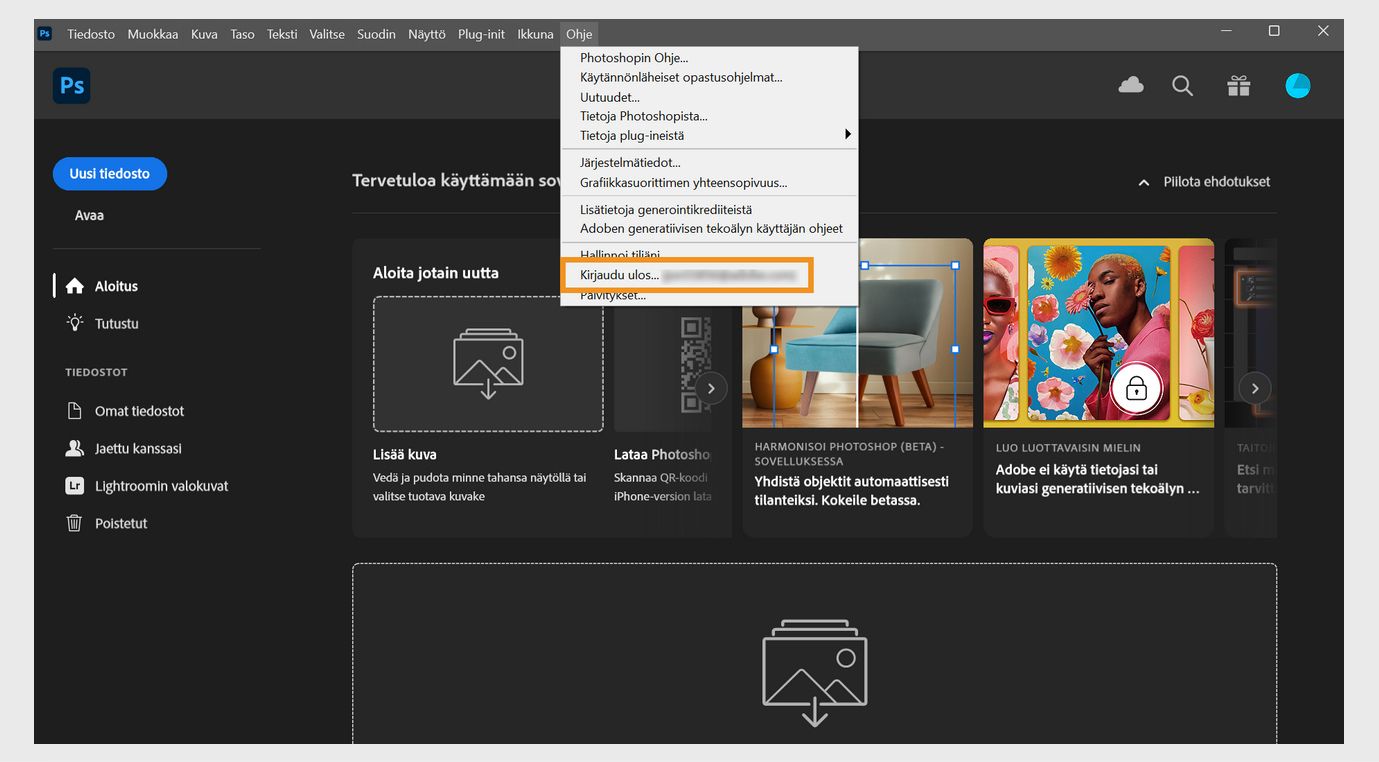The width and height of the screenshot is (1379, 762).
Task: Collapse suggestions with Piilota ehdotukset
Action: [1204, 182]
